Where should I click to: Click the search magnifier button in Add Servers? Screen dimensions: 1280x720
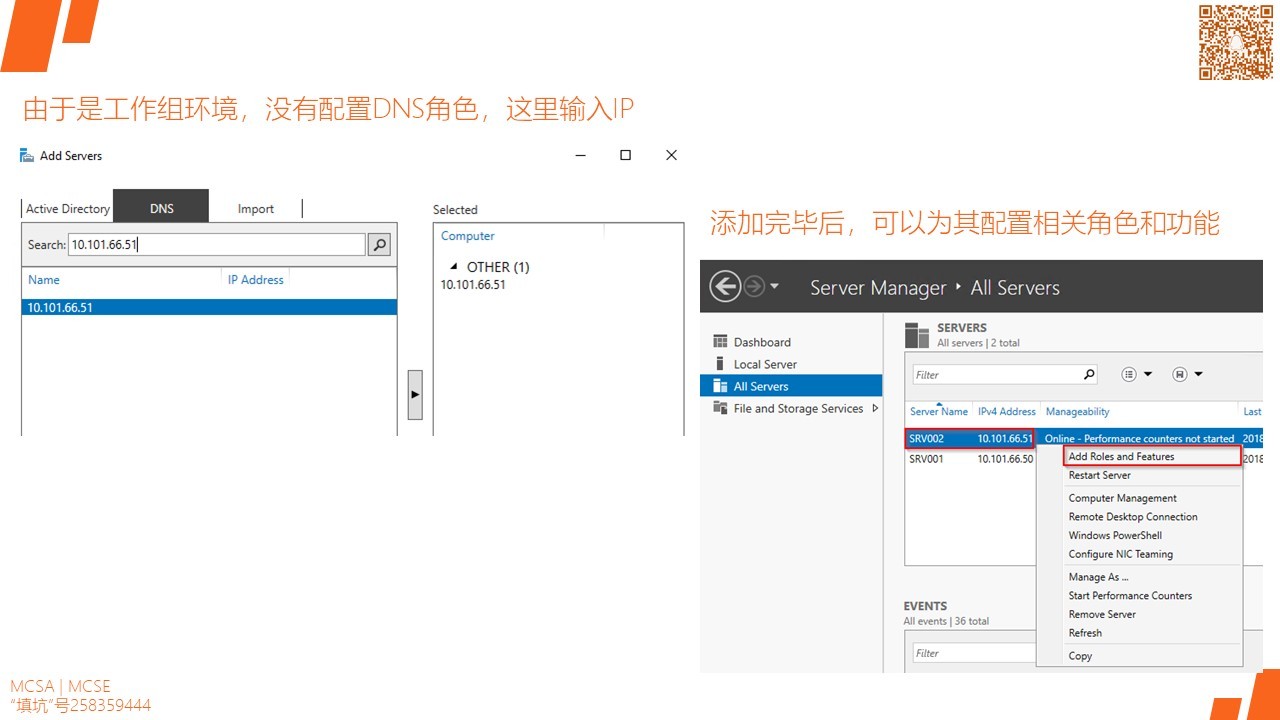click(x=379, y=244)
